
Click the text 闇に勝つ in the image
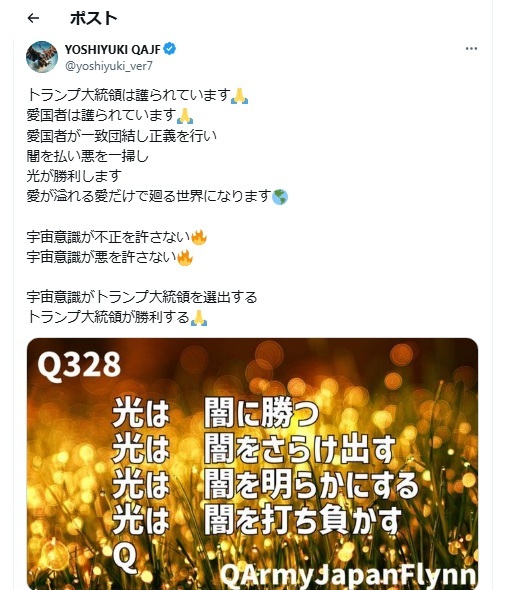262,413
